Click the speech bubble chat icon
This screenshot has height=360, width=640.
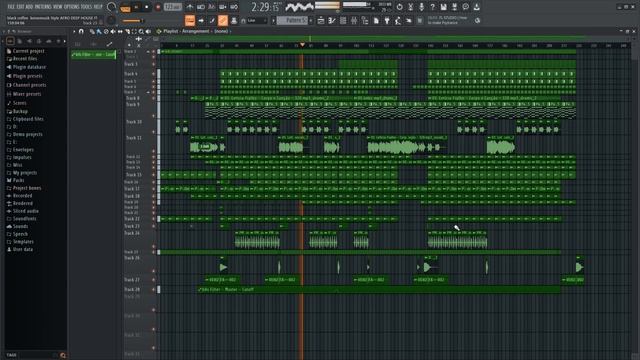[466, 7]
